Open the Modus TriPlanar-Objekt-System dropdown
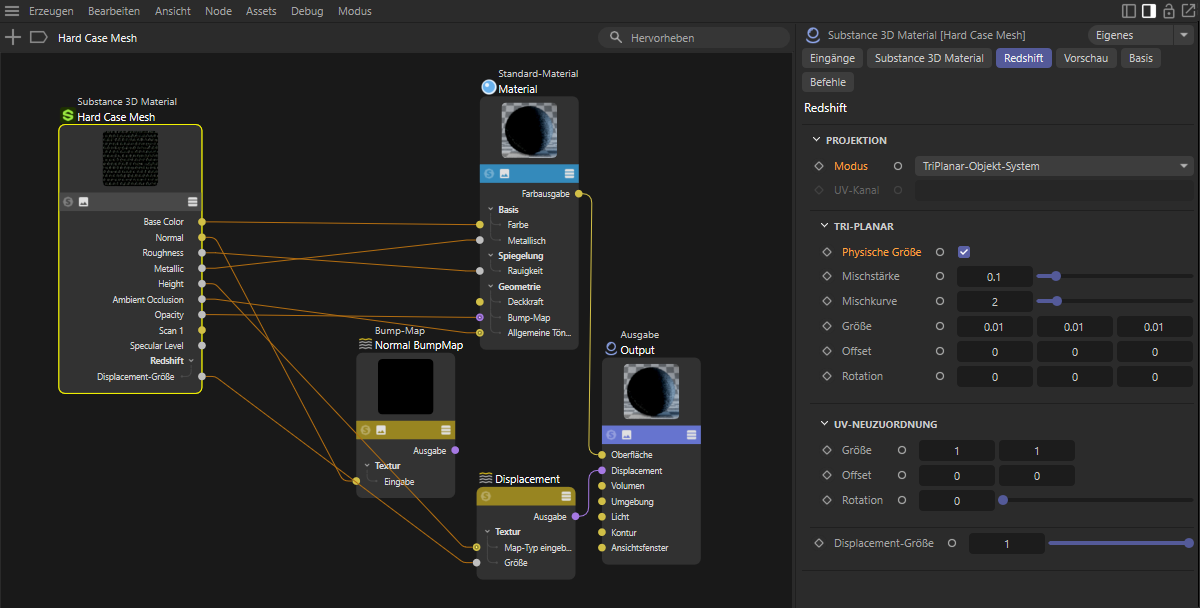Viewport: 1200px width, 608px height. point(1054,166)
